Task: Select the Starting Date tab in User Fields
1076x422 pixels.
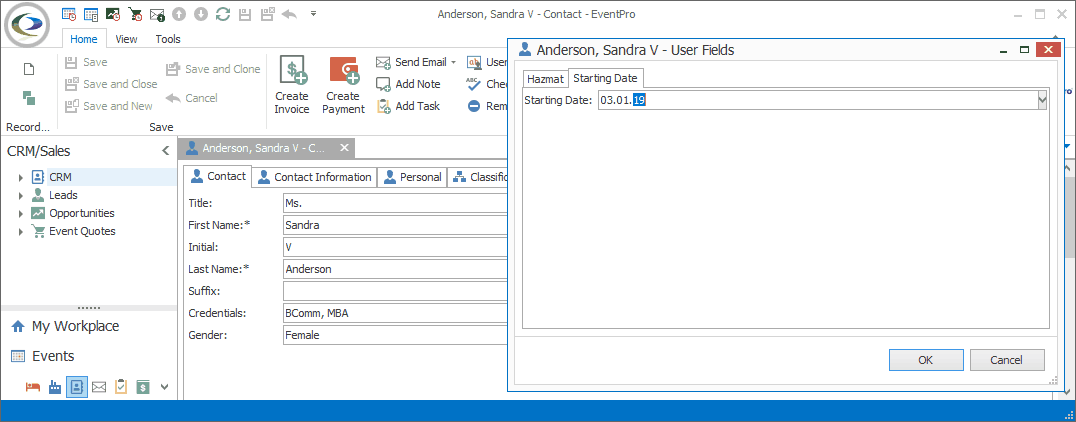Action: click(605, 78)
